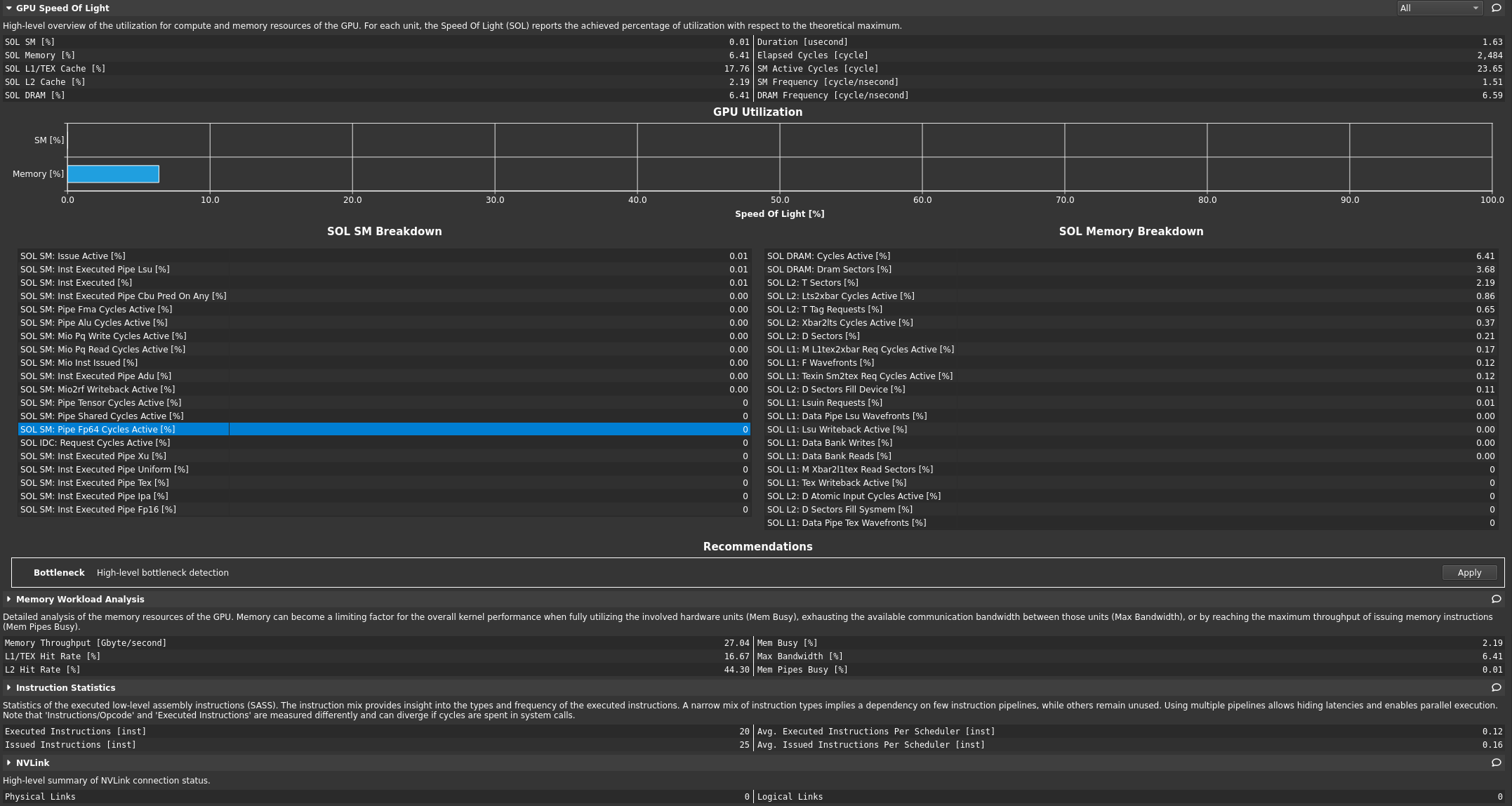Click SOL L2: T Sectors row
This screenshot has width=1512, height=806.
tap(1130, 283)
